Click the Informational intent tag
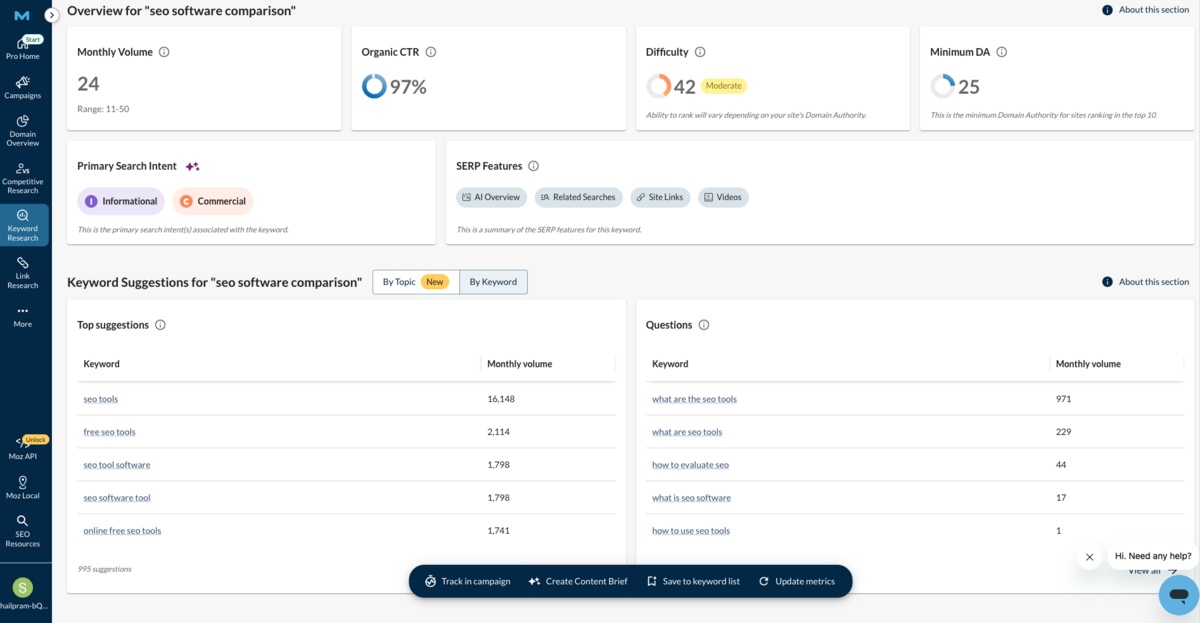The height and width of the screenshot is (623, 1200). (x=121, y=201)
